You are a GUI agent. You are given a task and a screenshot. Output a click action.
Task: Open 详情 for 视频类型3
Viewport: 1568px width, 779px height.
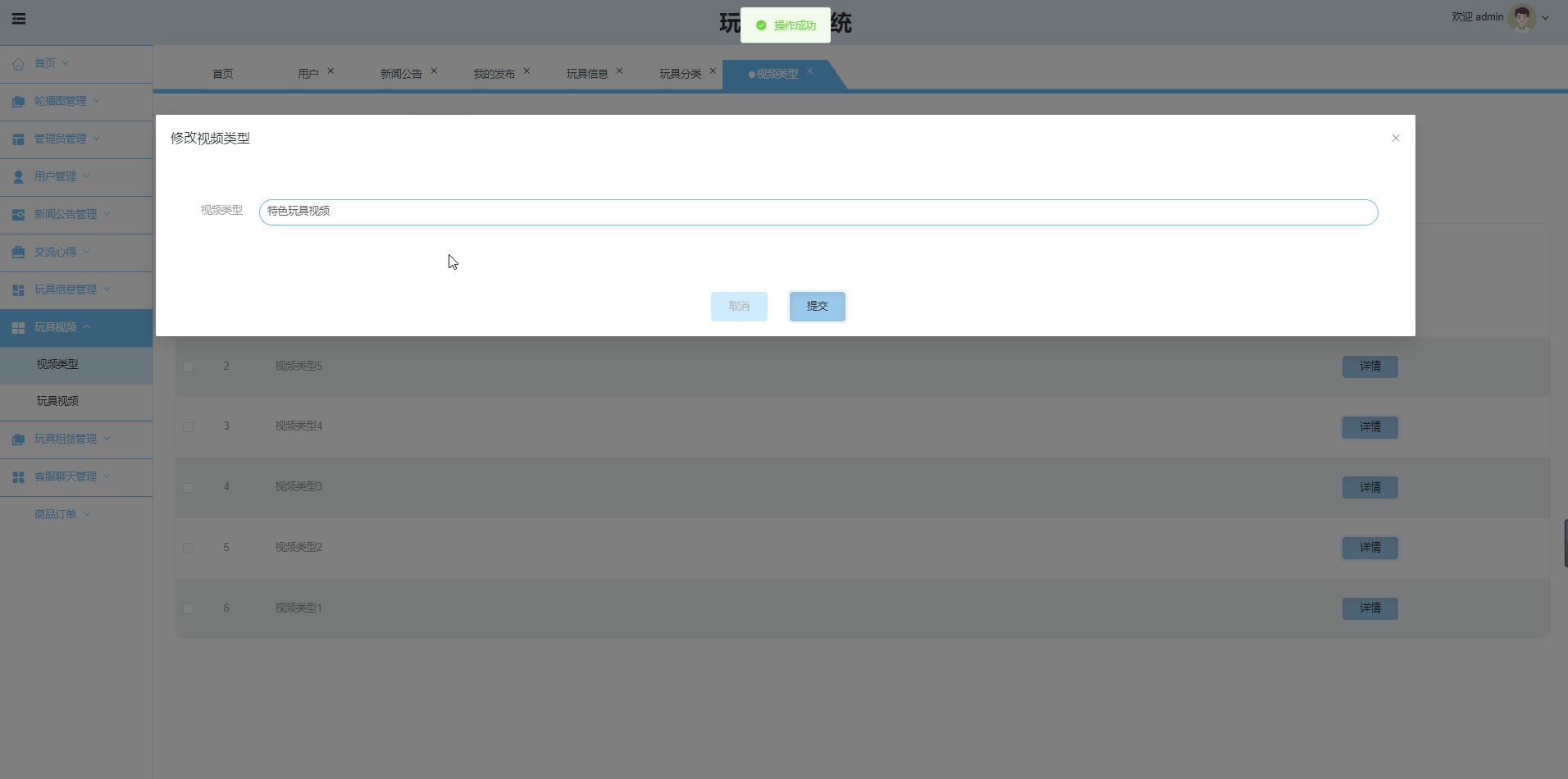[1370, 488]
